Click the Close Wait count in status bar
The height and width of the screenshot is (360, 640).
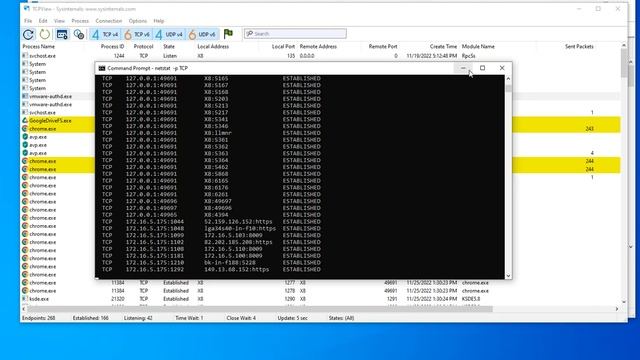241,318
